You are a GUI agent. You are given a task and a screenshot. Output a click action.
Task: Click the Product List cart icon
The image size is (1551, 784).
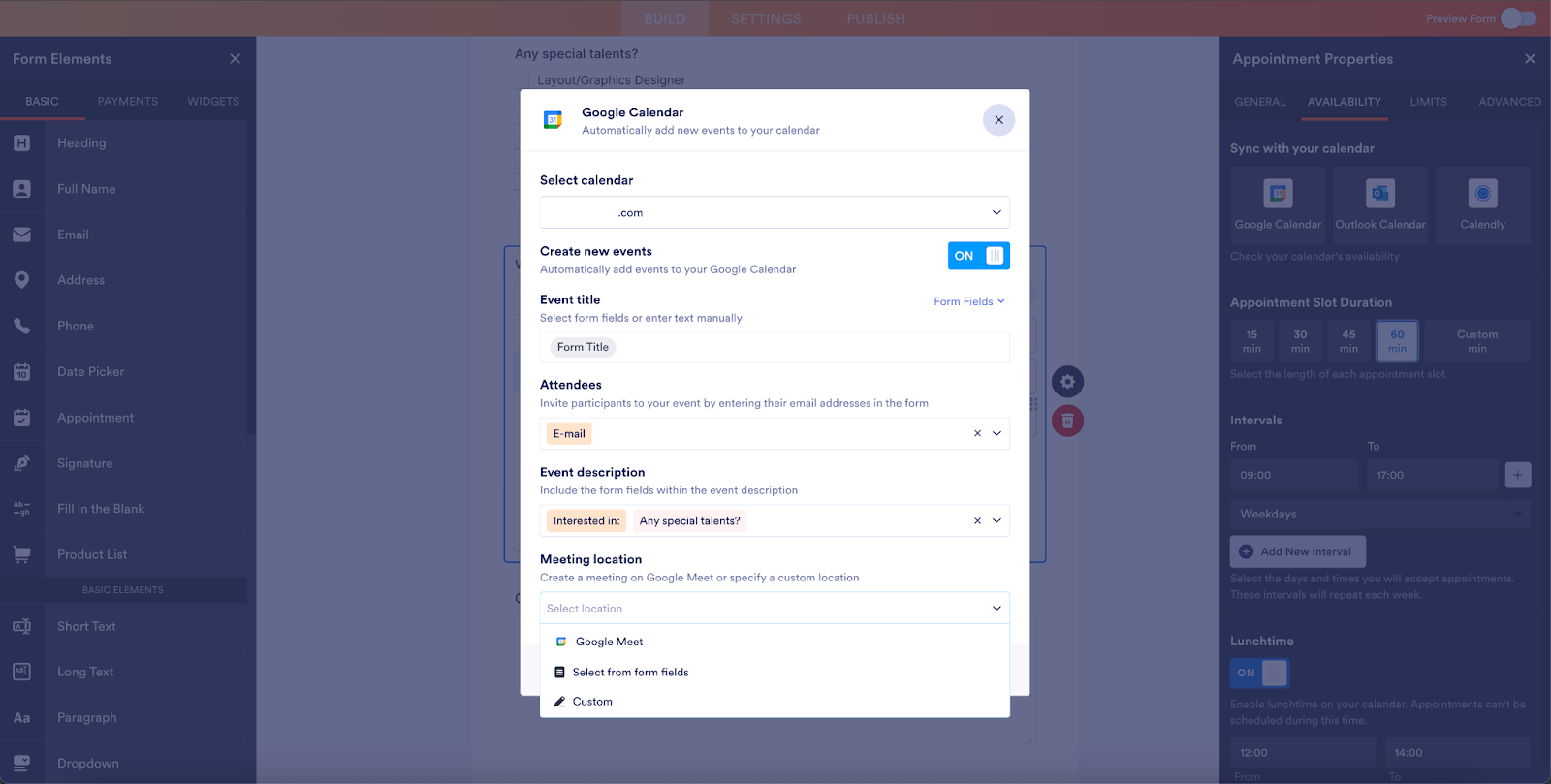click(22, 554)
